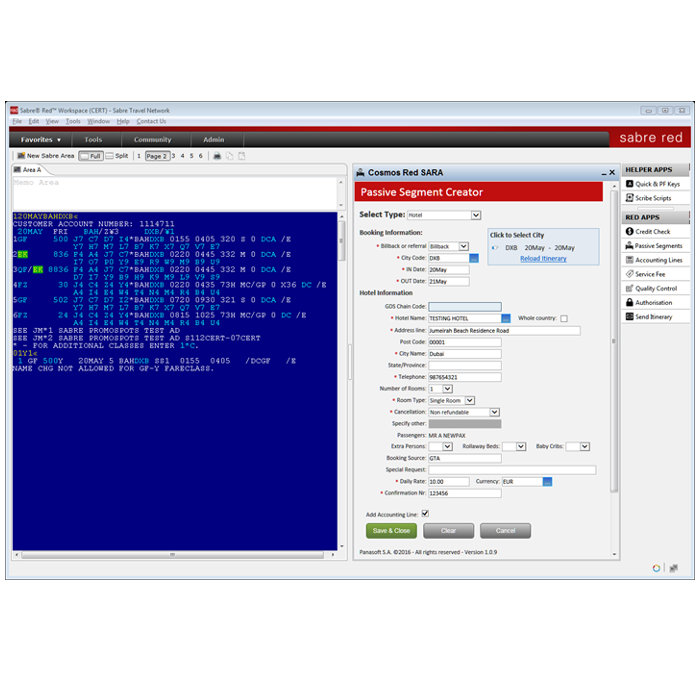This screenshot has width=700, height=700.
Task: Click into the Special Request field
Action: (x=512, y=469)
